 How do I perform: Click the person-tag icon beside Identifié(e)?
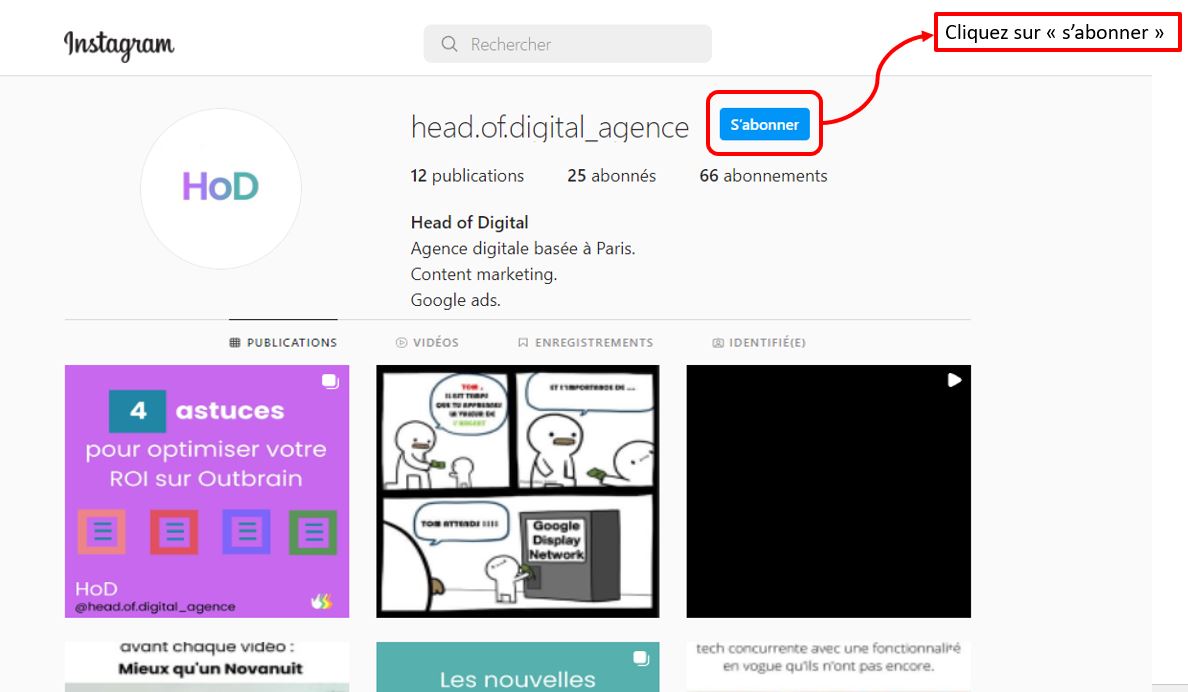717,343
